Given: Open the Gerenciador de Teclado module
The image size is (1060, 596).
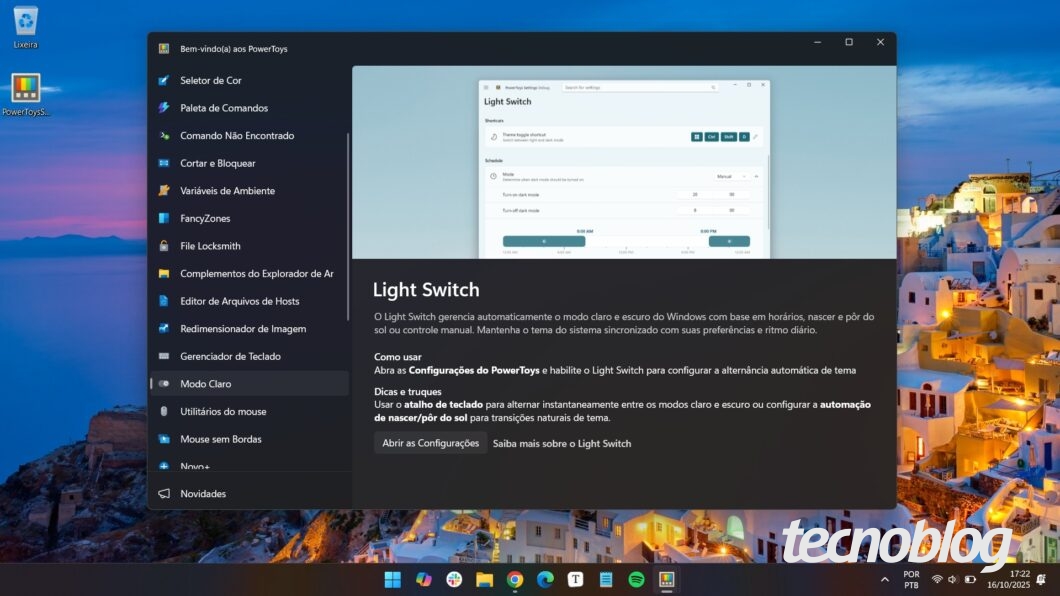Looking at the screenshot, I should click(222, 356).
